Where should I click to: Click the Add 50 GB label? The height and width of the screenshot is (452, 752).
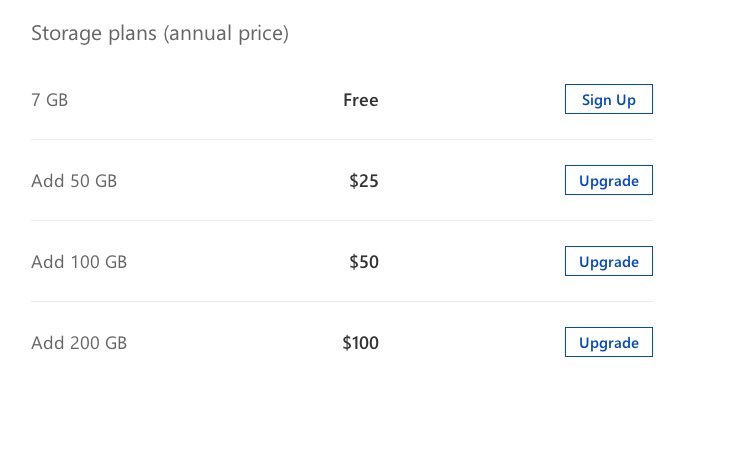click(74, 181)
